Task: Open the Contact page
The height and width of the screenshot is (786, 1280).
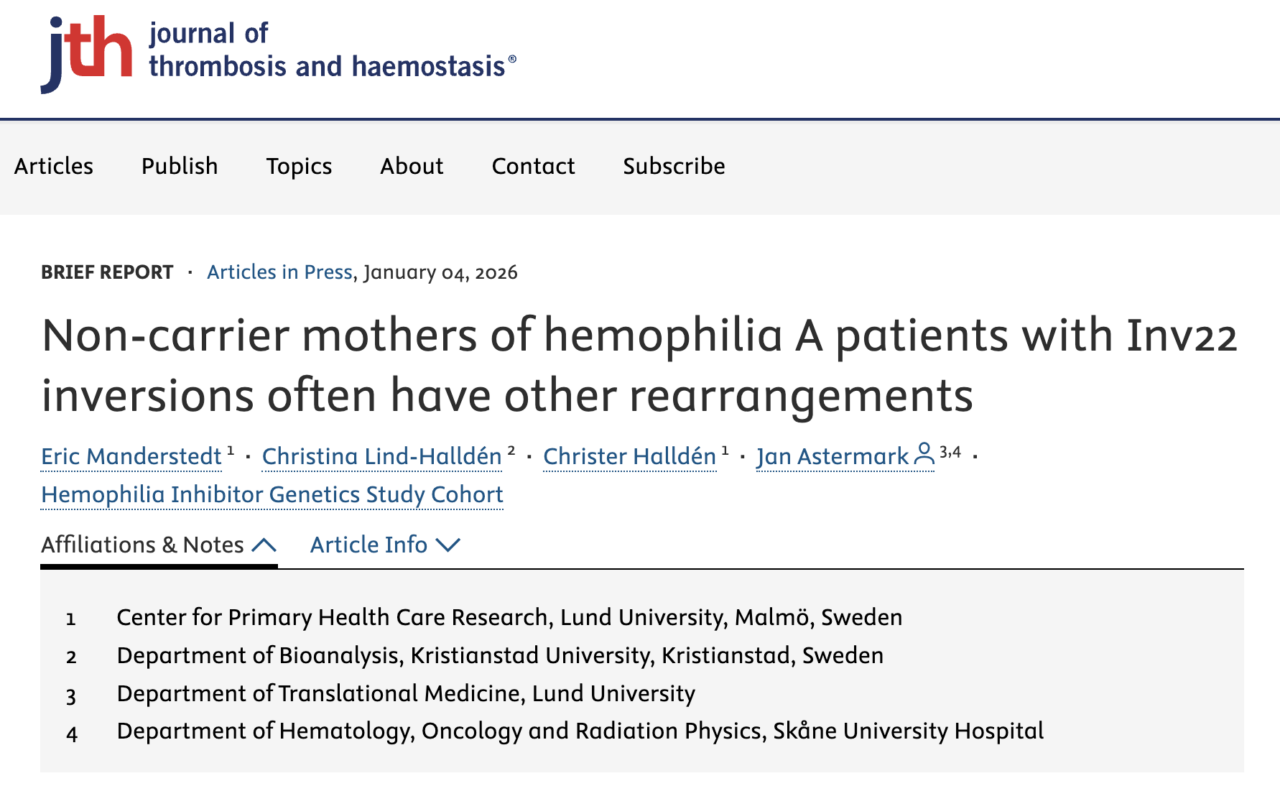Action: pos(533,166)
